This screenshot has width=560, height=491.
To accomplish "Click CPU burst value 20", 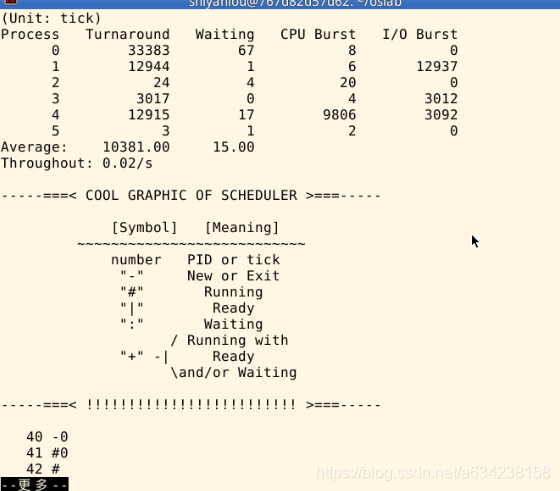I will coord(348,82).
